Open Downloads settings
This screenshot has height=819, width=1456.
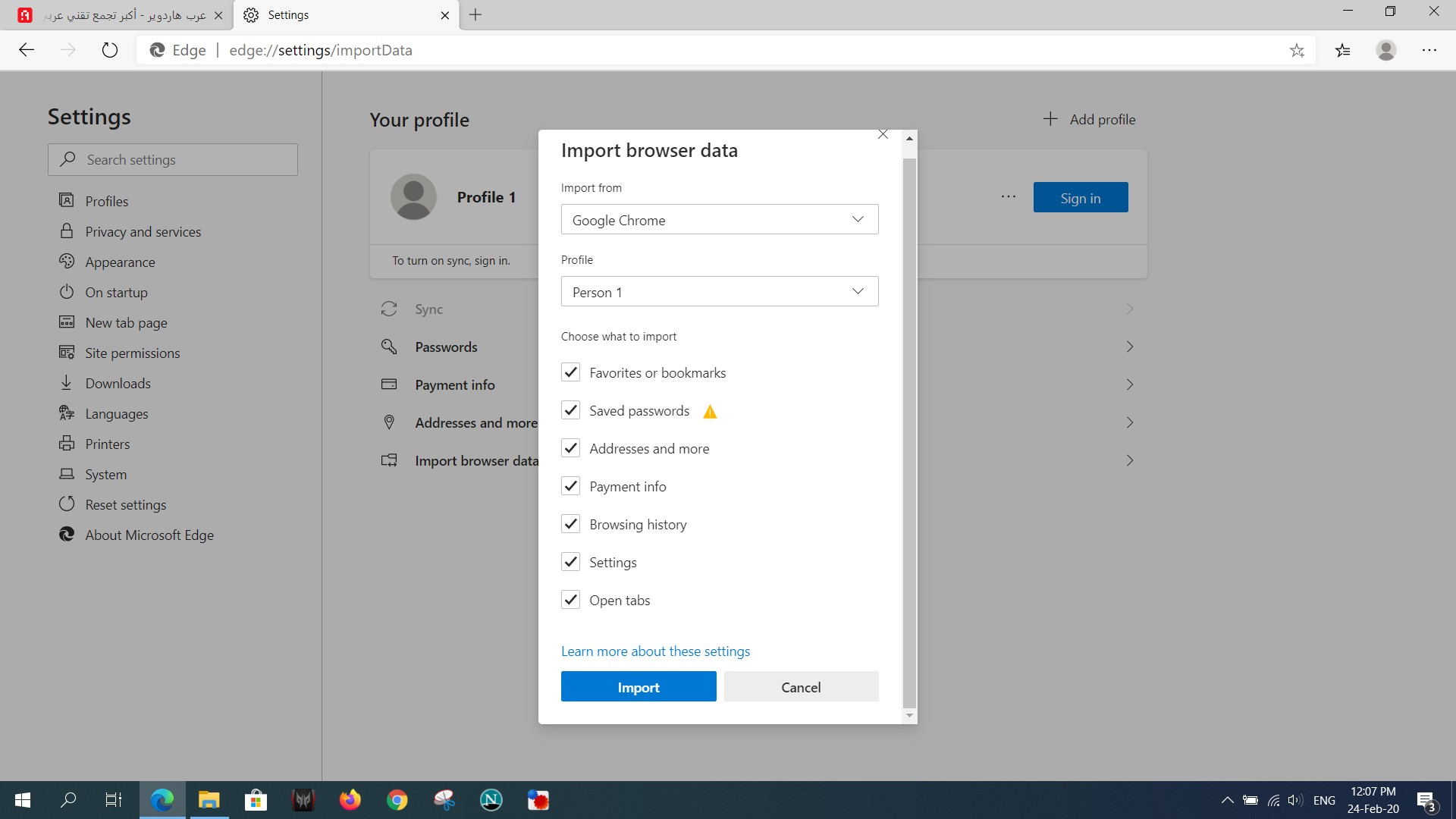pyautogui.click(x=118, y=383)
